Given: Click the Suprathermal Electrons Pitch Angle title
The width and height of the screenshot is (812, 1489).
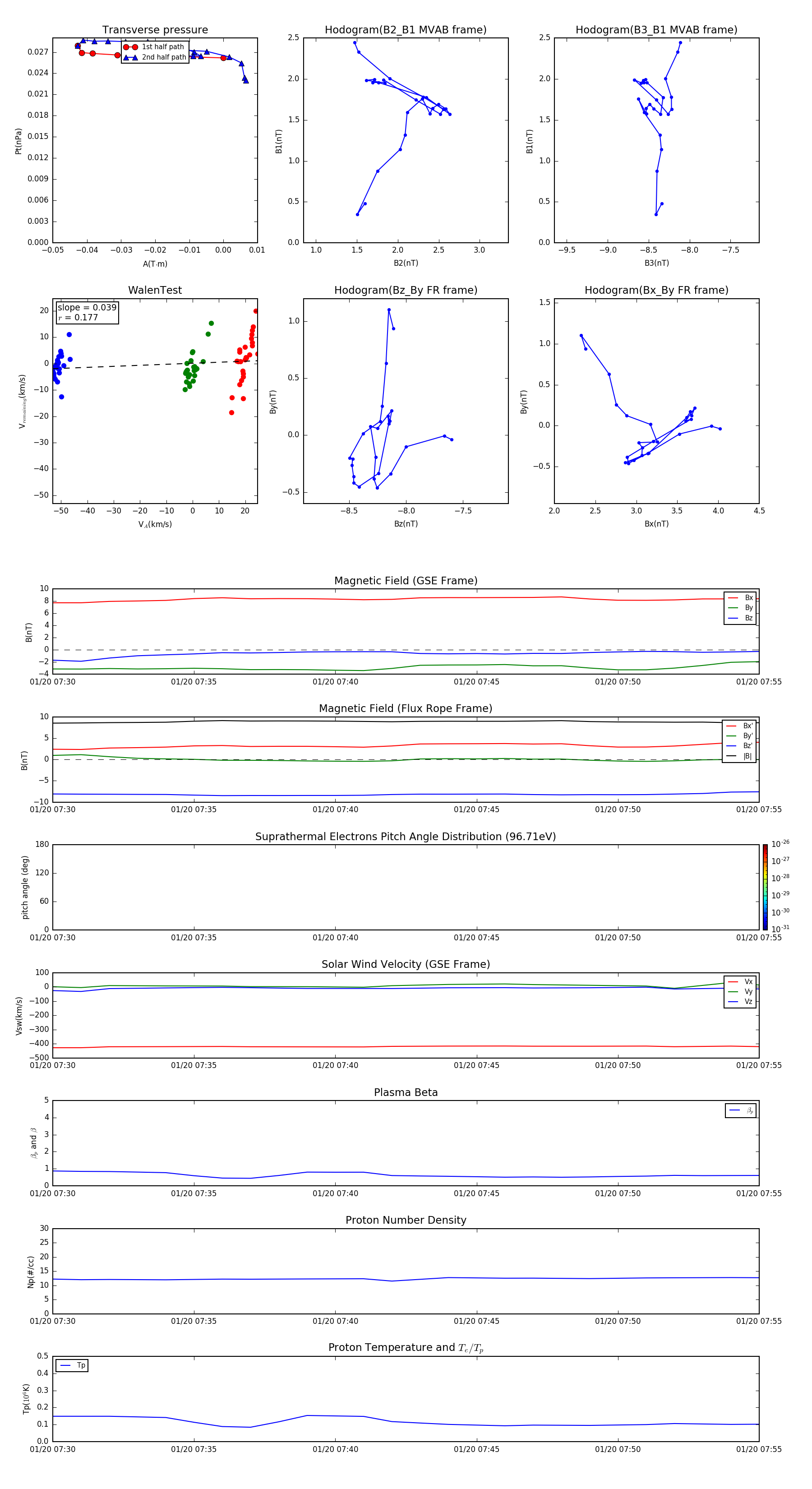Looking at the screenshot, I should coord(406,837).
